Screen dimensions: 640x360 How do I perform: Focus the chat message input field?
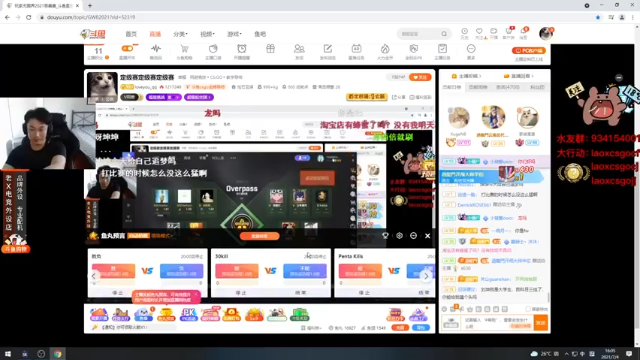(x=498, y=323)
